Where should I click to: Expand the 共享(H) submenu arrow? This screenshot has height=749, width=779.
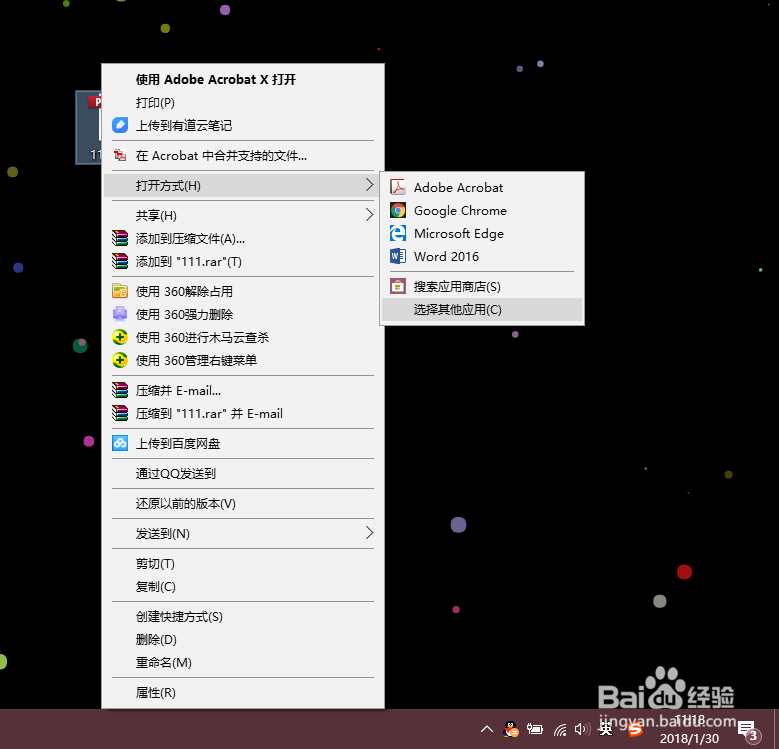pos(369,215)
